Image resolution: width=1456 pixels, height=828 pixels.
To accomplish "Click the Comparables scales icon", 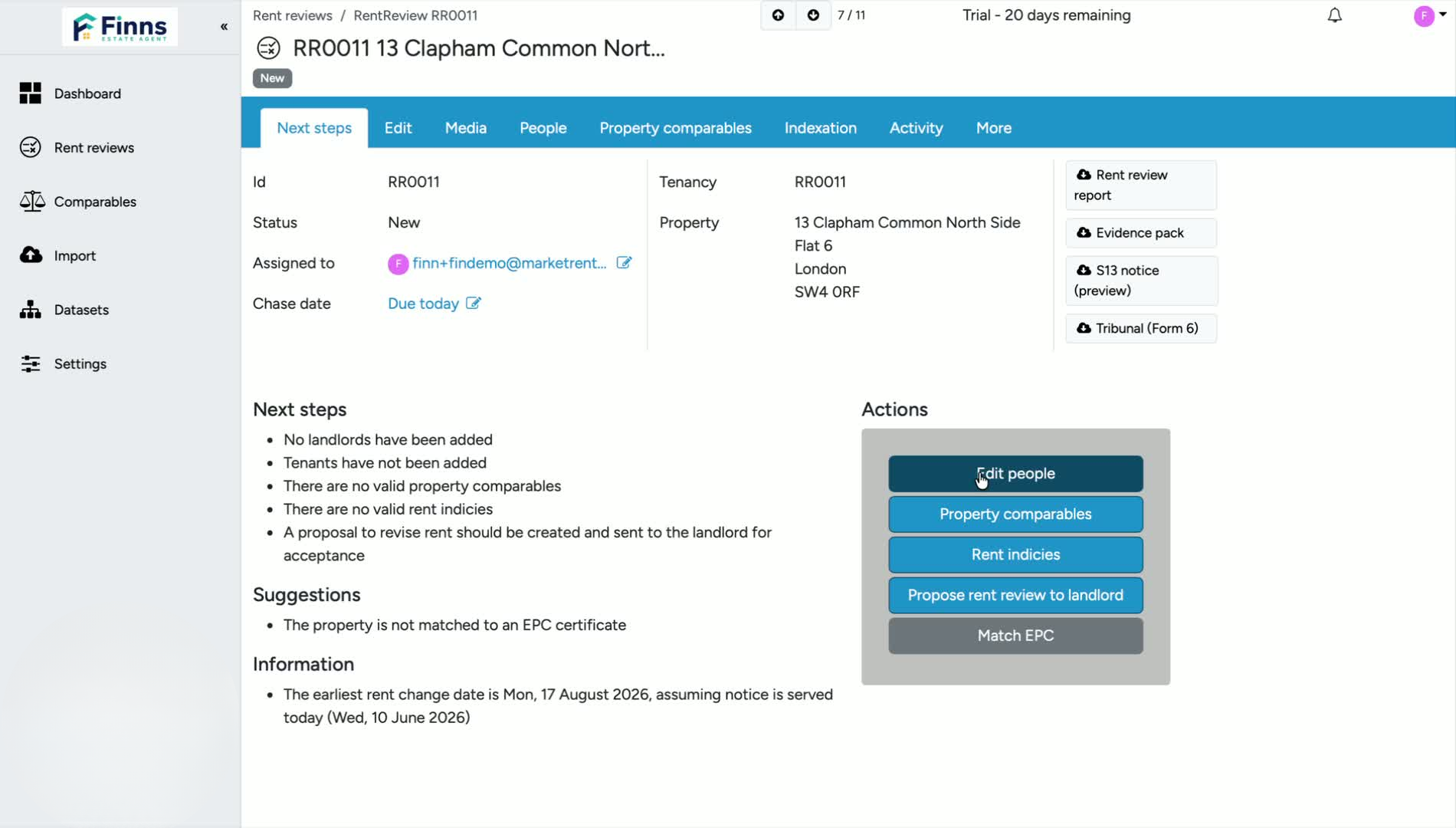I will click(31, 202).
